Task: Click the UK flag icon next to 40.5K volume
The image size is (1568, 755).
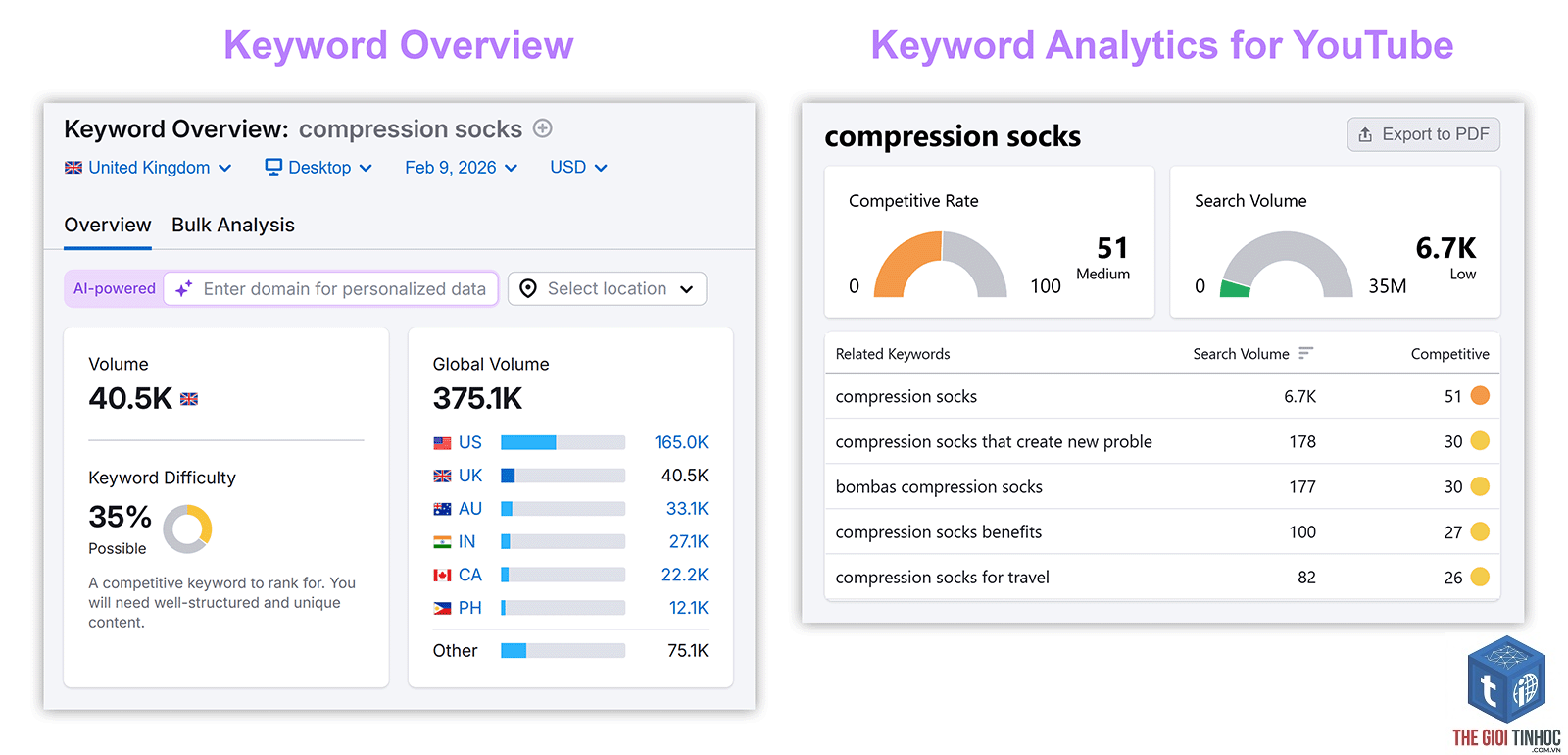Action: click(x=189, y=399)
